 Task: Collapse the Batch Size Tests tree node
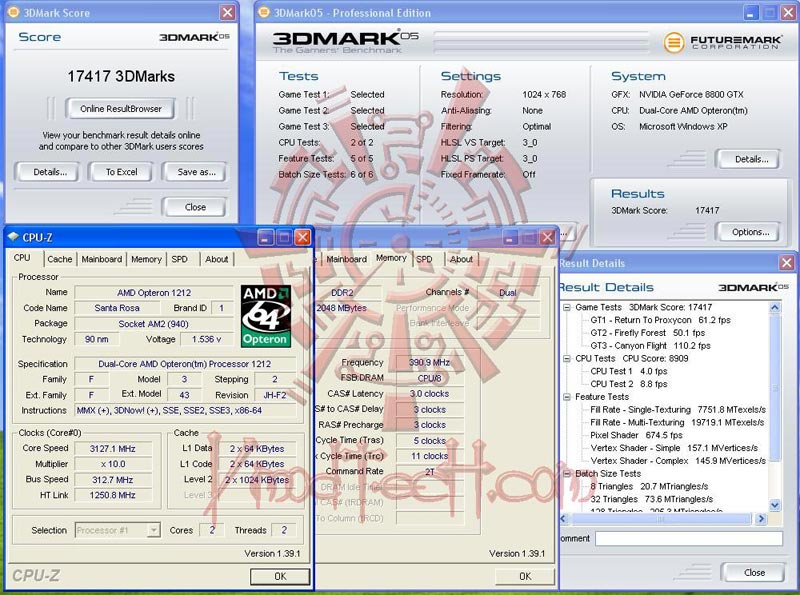click(x=567, y=474)
